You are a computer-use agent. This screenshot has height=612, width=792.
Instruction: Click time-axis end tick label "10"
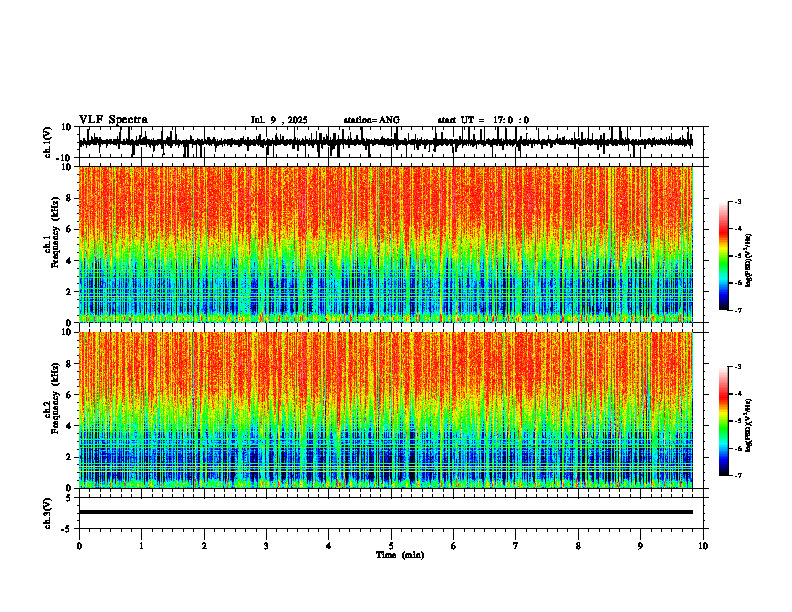(x=703, y=546)
